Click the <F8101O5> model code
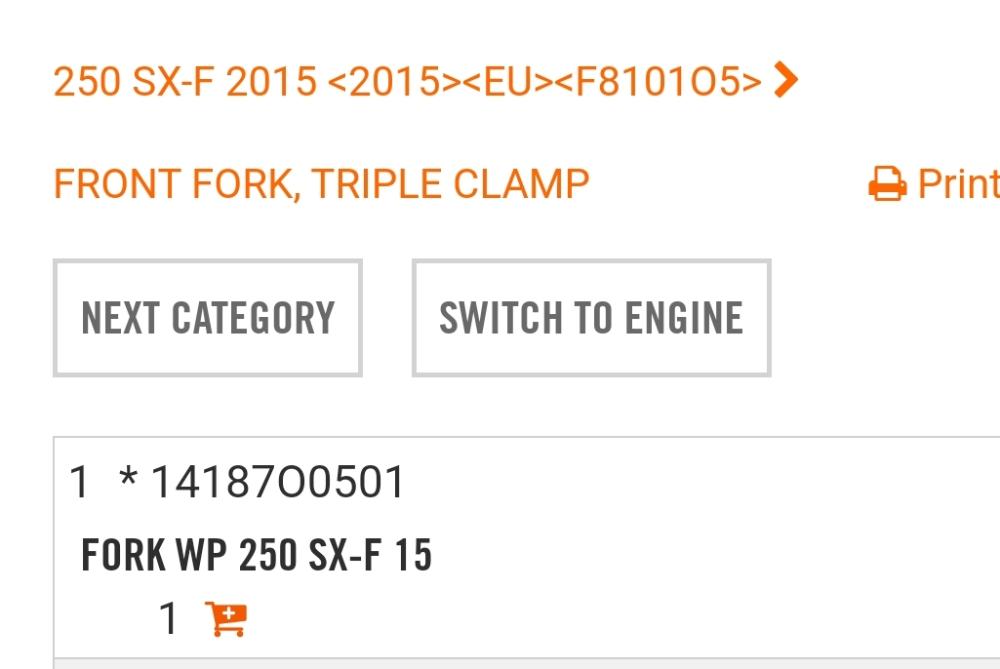1000x669 pixels. click(657, 82)
